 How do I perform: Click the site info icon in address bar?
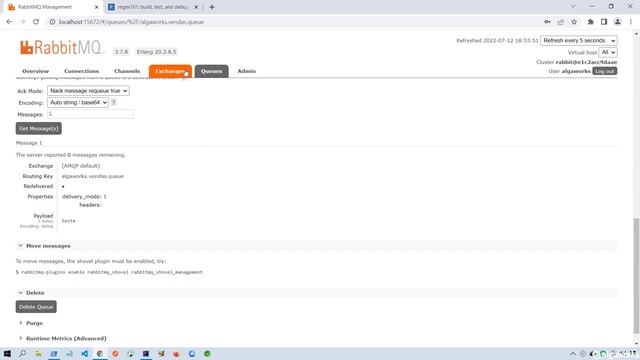tap(52, 22)
